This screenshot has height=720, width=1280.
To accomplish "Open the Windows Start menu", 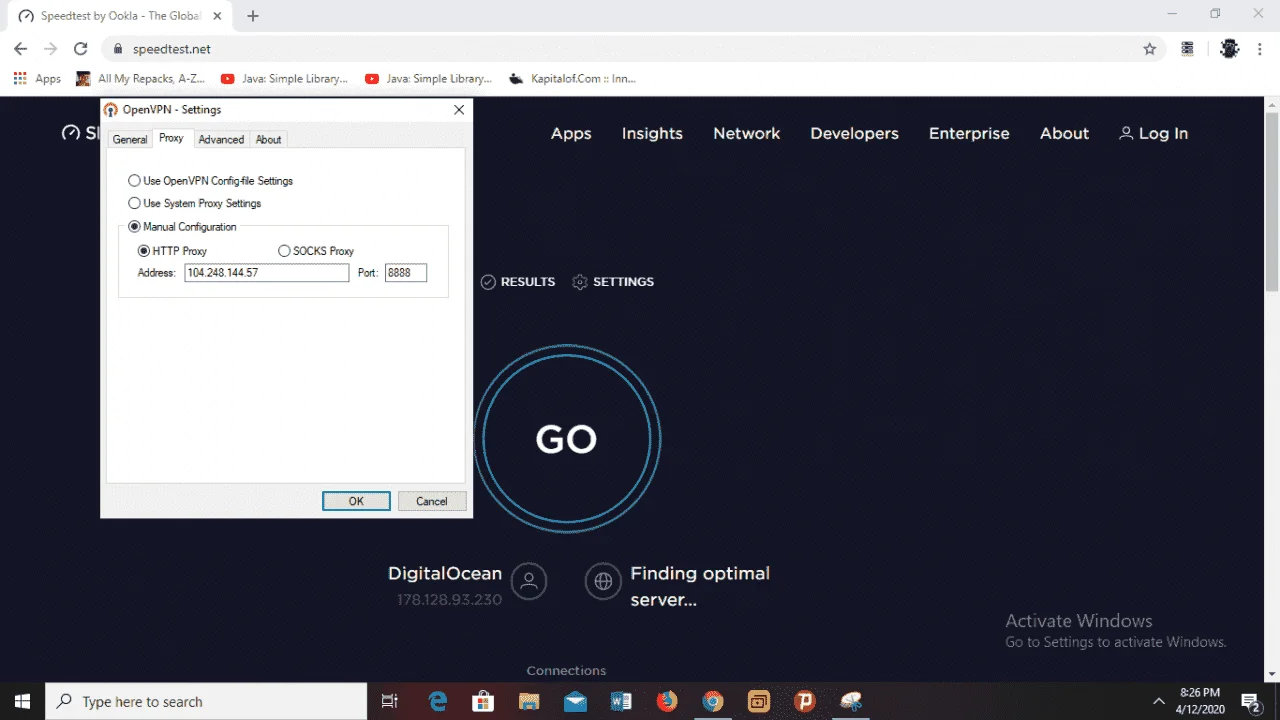I will (x=22, y=701).
